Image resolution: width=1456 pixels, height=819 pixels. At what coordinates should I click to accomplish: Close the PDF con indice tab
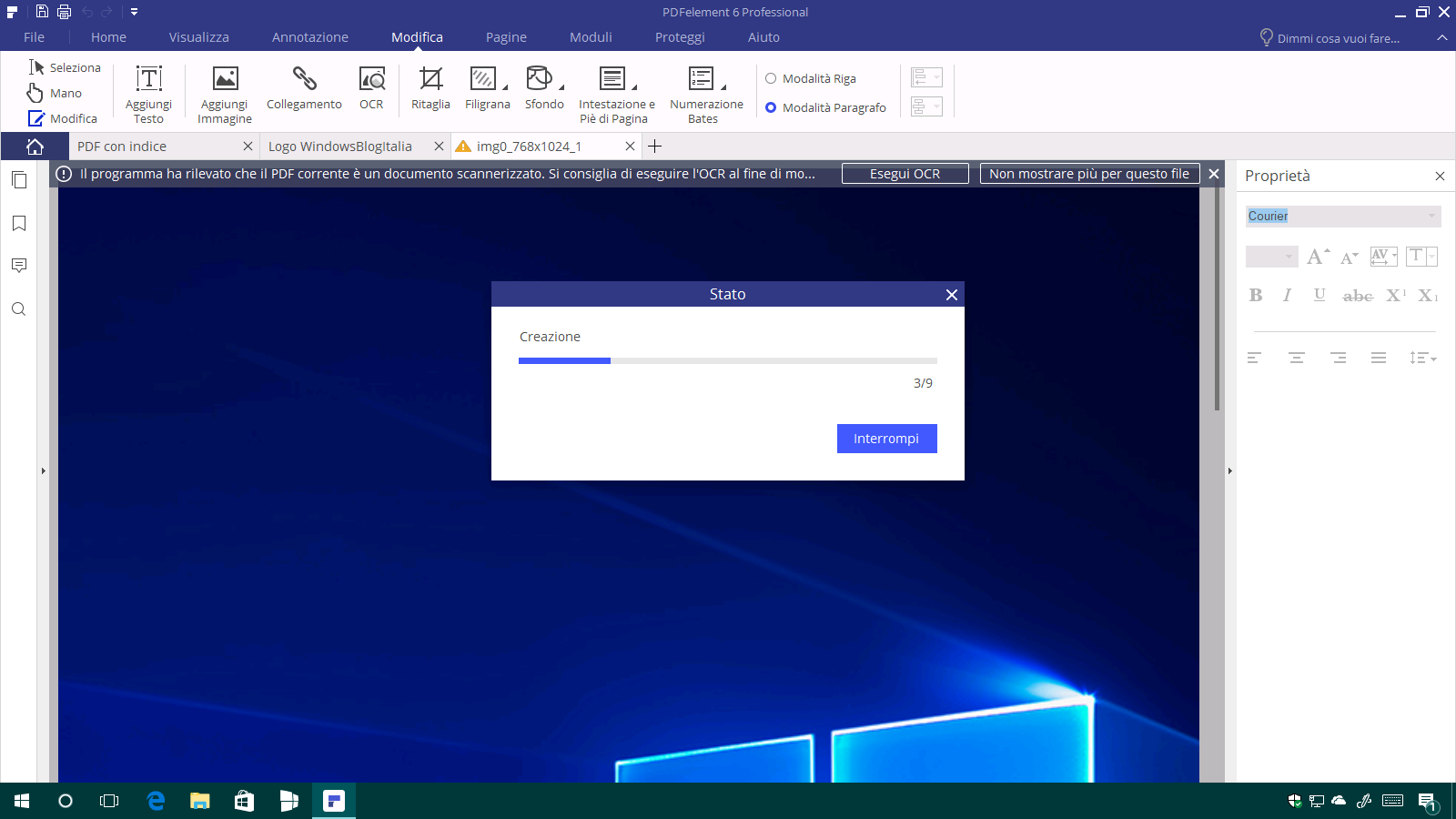click(248, 147)
